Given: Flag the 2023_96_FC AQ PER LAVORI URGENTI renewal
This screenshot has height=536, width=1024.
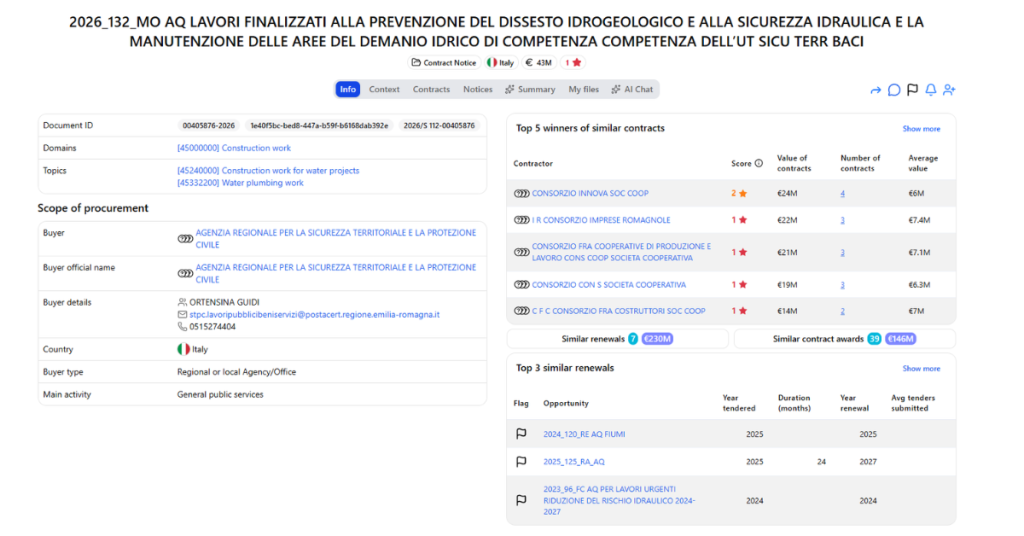Looking at the screenshot, I should click(x=521, y=500).
